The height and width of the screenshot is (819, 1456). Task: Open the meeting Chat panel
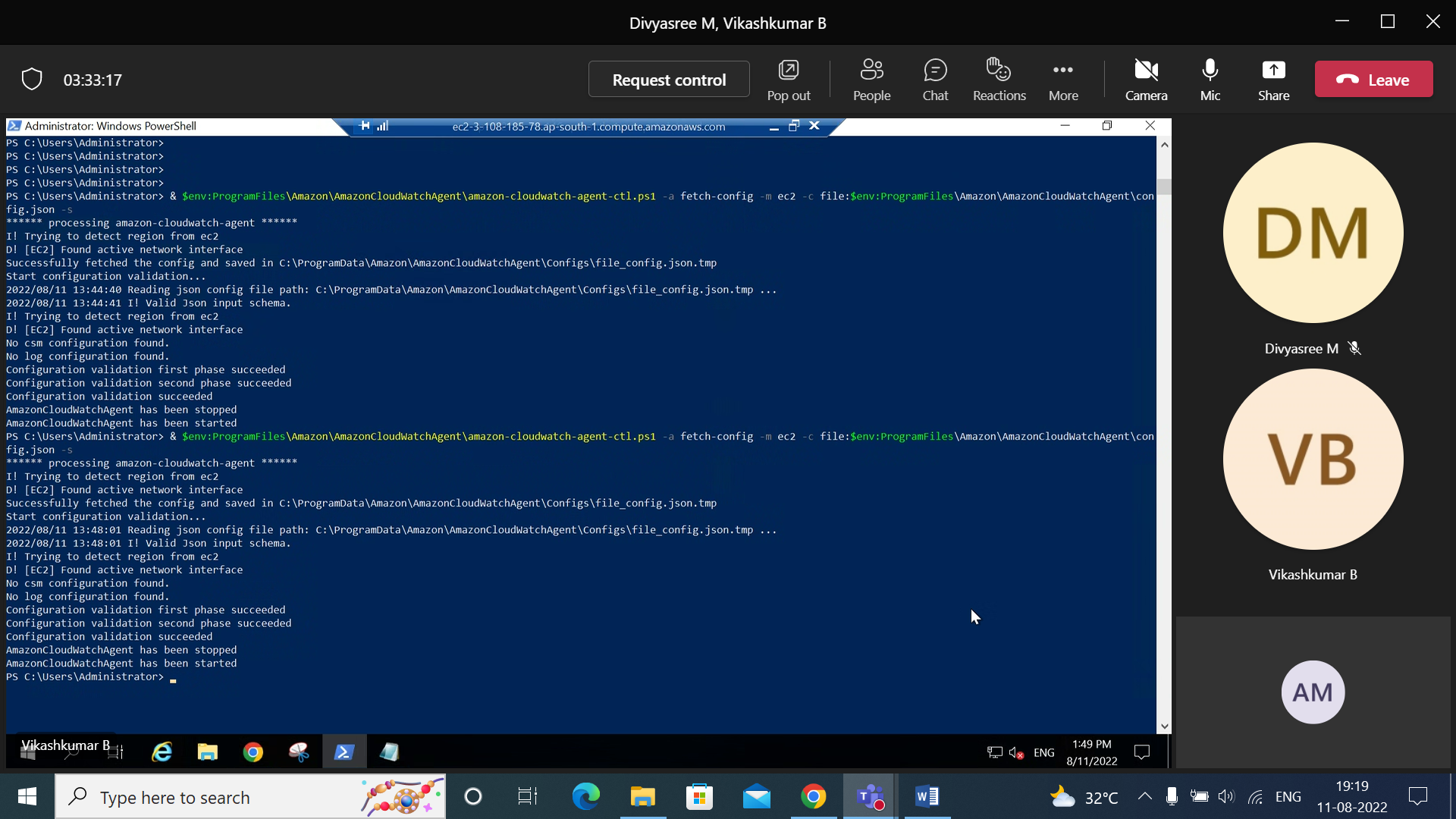coord(935,79)
